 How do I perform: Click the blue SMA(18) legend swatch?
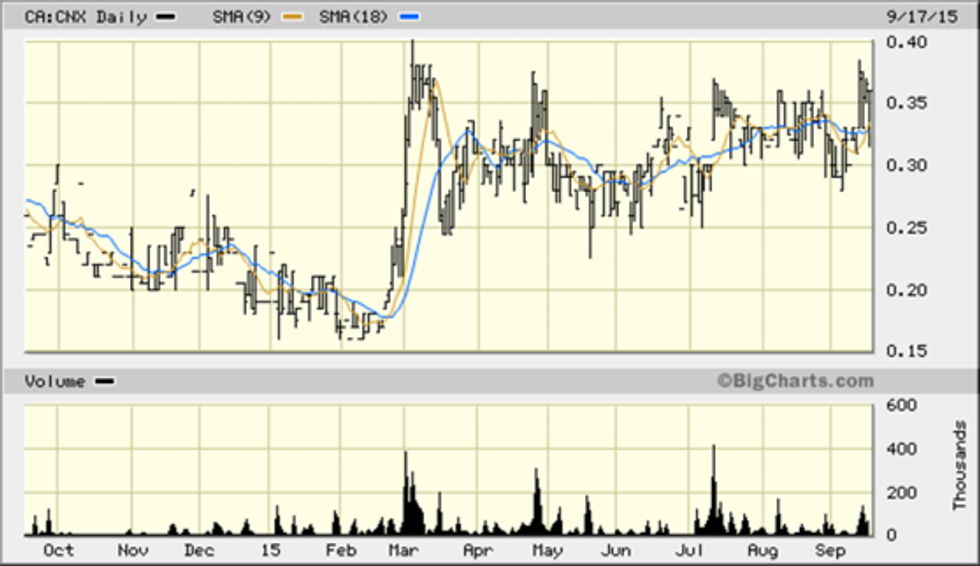tap(410, 17)
